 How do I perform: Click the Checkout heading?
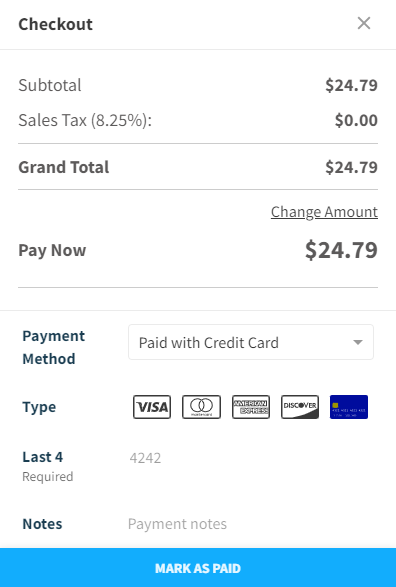click(x=55, y=24)
